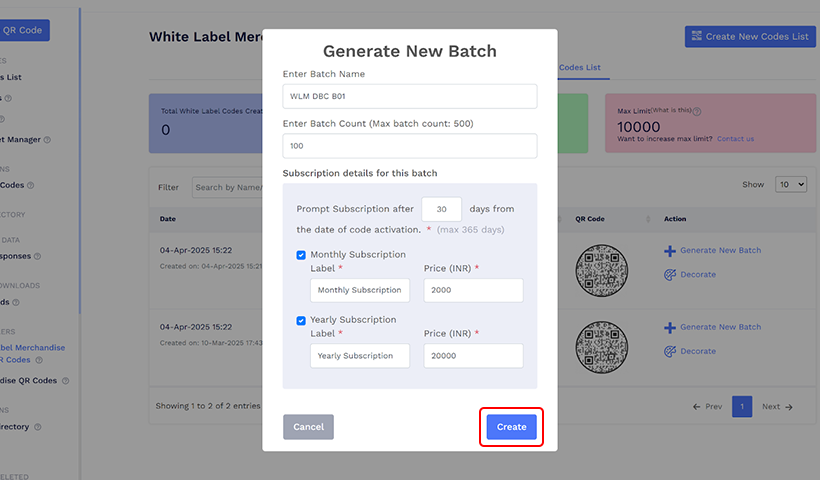This screenshot has height=480, width=820.
Task: Open the Contact us link
Action: (735, 139)
